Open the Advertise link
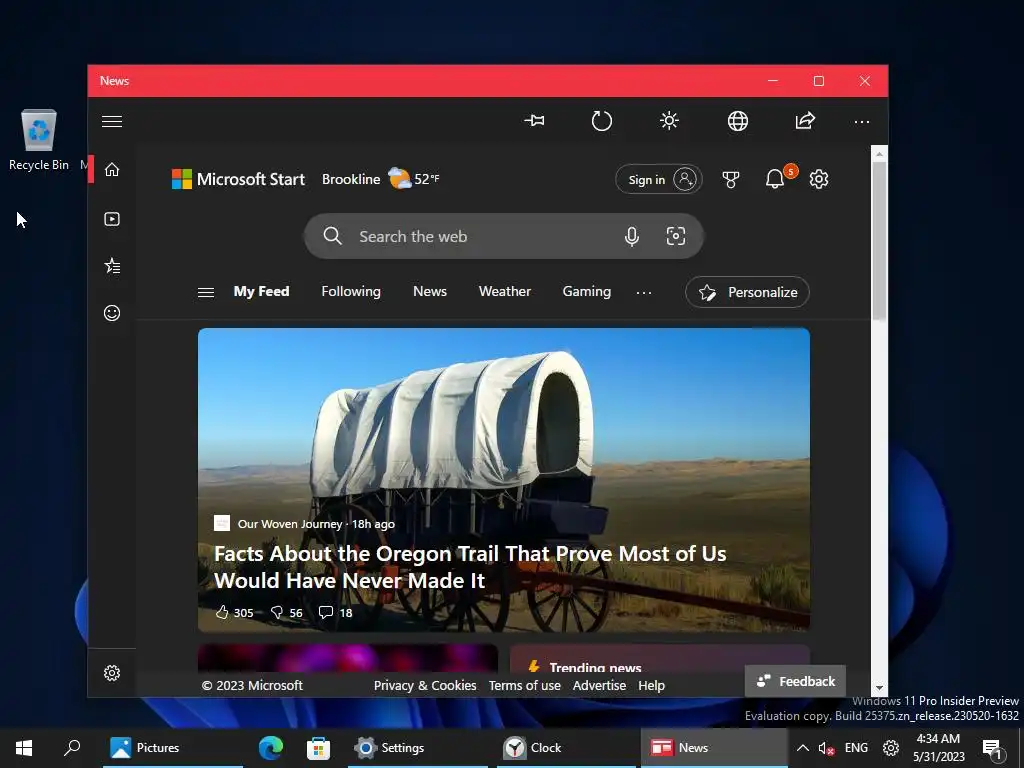The height and width of the screenshot is (768, 1024). click(x=599, y=685)
